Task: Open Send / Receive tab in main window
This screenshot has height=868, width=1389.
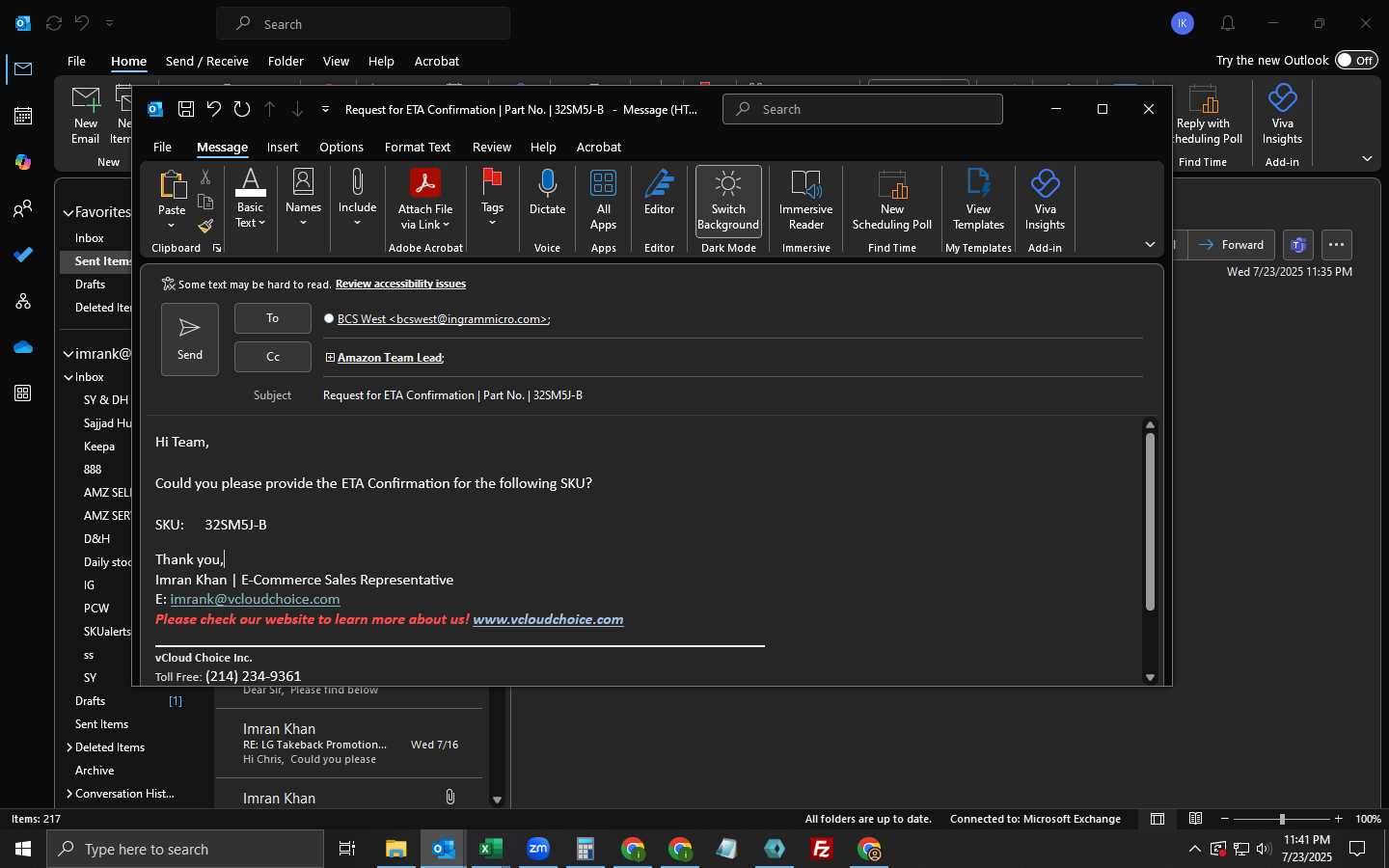Action: pyautogui.click(x=207, y=61)
